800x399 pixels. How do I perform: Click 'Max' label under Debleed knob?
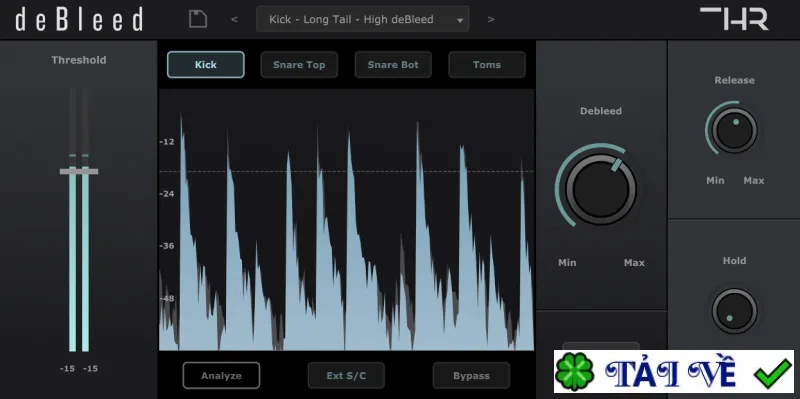(634, 263)
